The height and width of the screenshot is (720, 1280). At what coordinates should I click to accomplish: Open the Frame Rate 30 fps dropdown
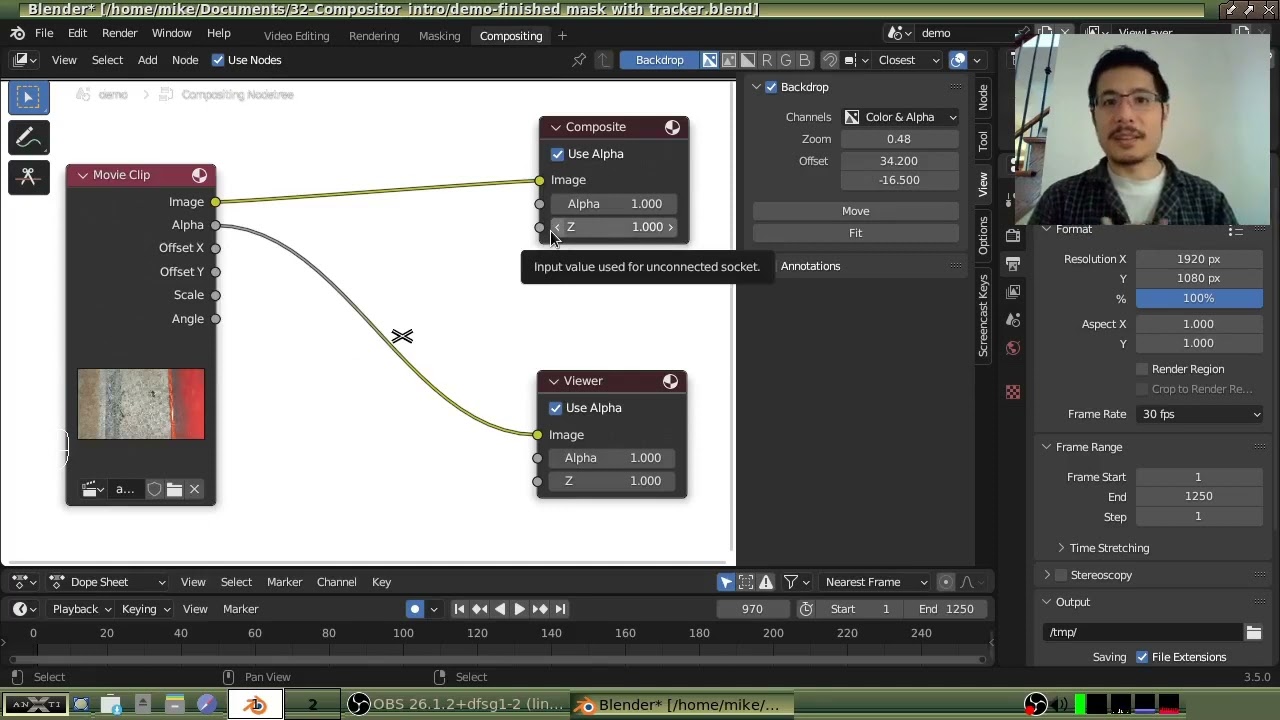pos(1199,414)
